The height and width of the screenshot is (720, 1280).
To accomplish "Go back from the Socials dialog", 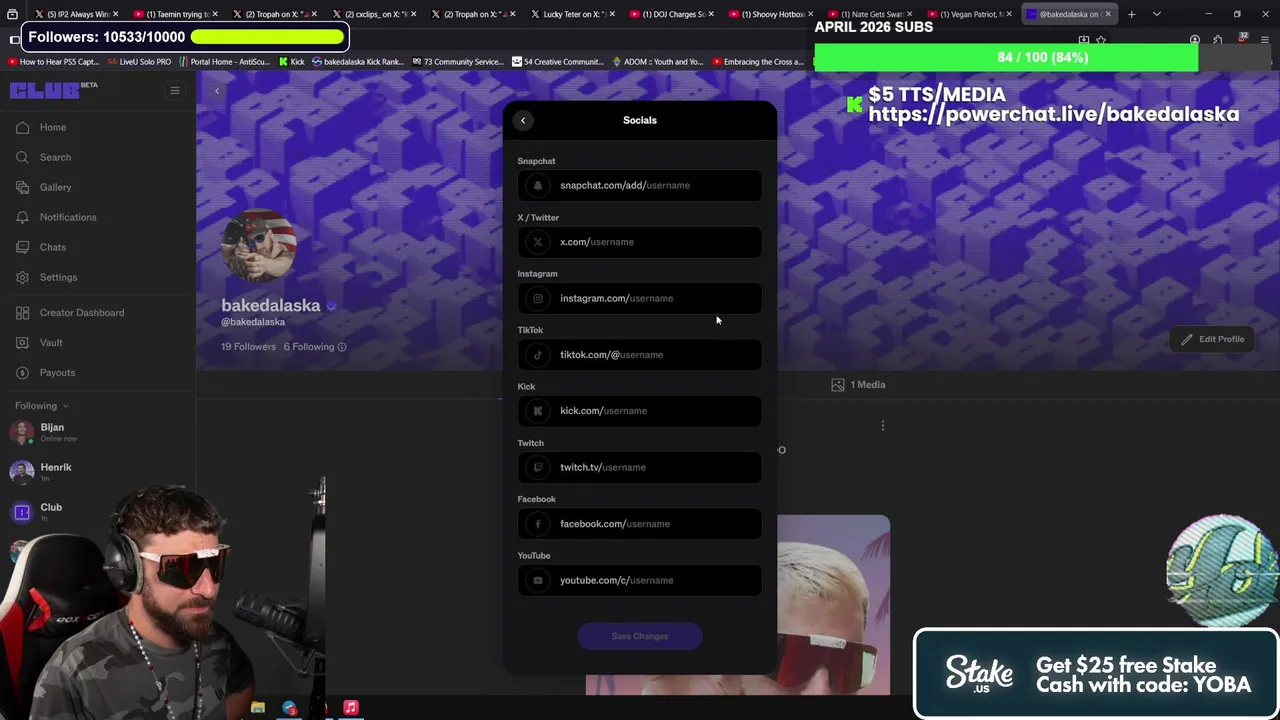I will click(x=523, y=120).
